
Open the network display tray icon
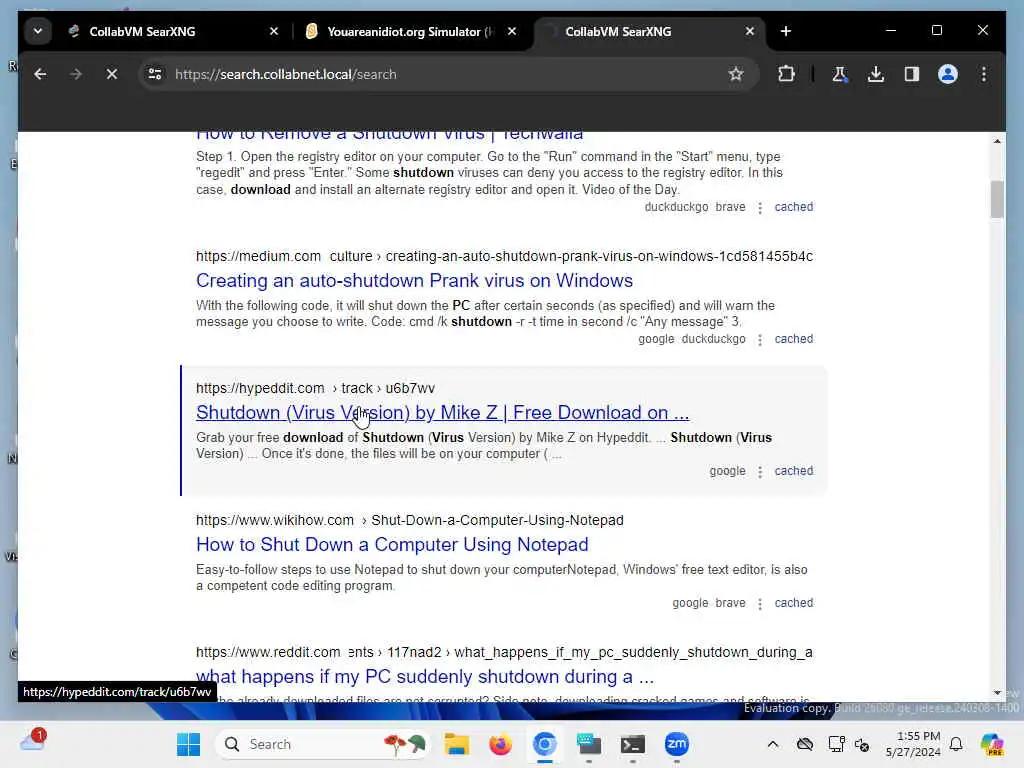tap(835, 744)
